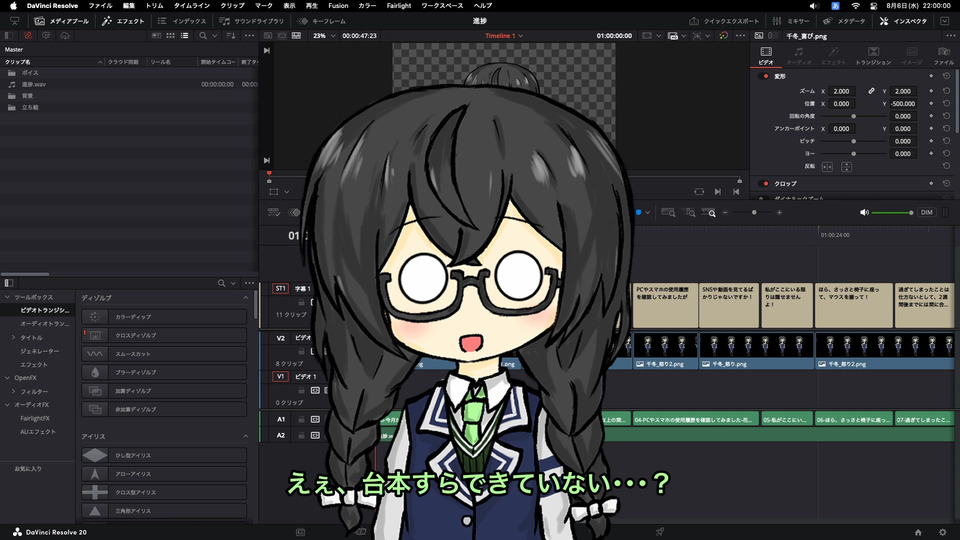
Task: Click the color wheel bypass icon above viewer
Action: 724,36
